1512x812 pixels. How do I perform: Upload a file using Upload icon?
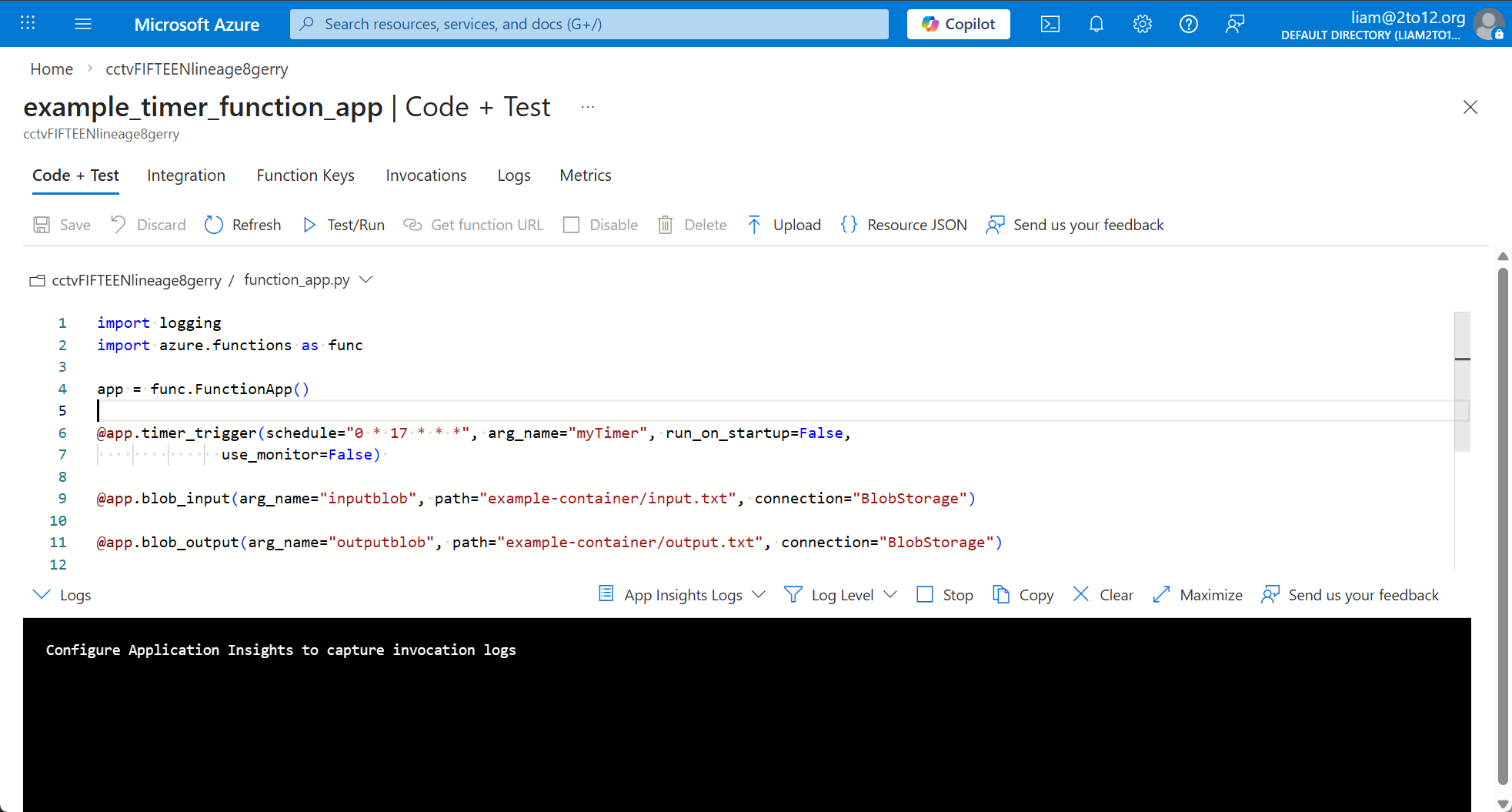(754, 225)
